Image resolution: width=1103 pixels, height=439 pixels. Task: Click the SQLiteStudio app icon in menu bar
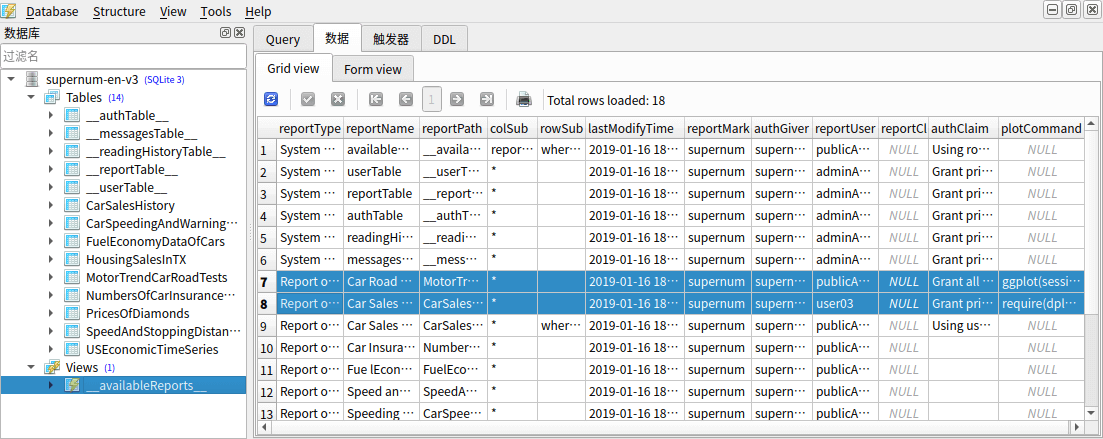[x=8, y=11]
